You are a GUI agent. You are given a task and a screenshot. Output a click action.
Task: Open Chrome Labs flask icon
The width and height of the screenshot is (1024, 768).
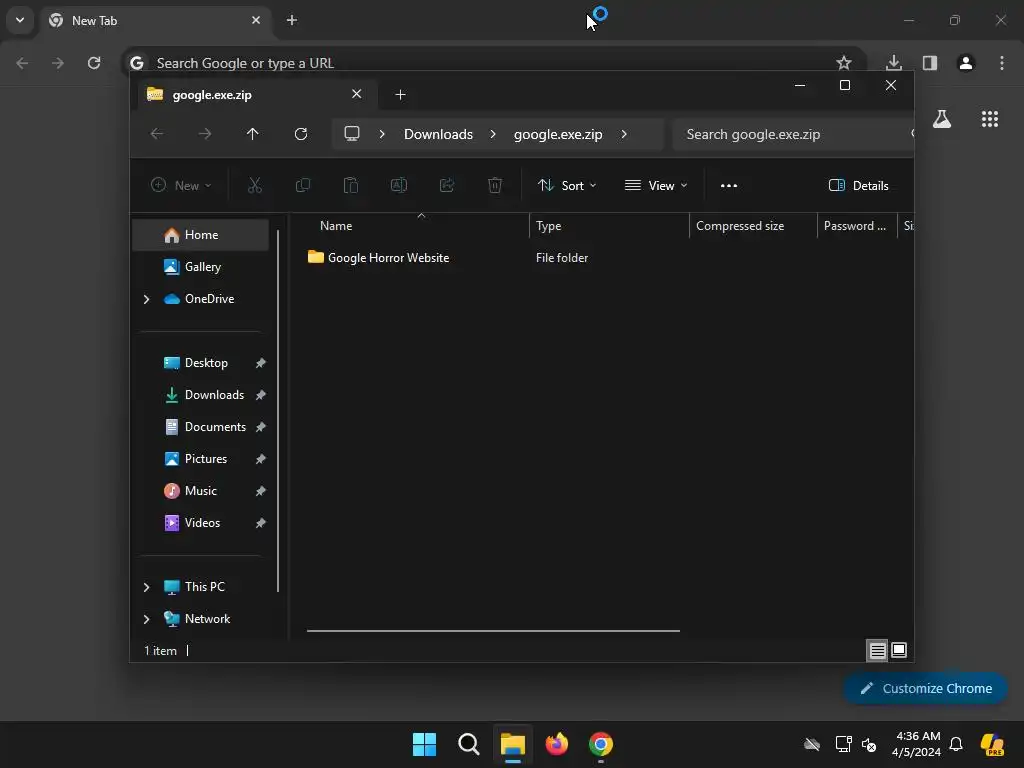(942, 119)
